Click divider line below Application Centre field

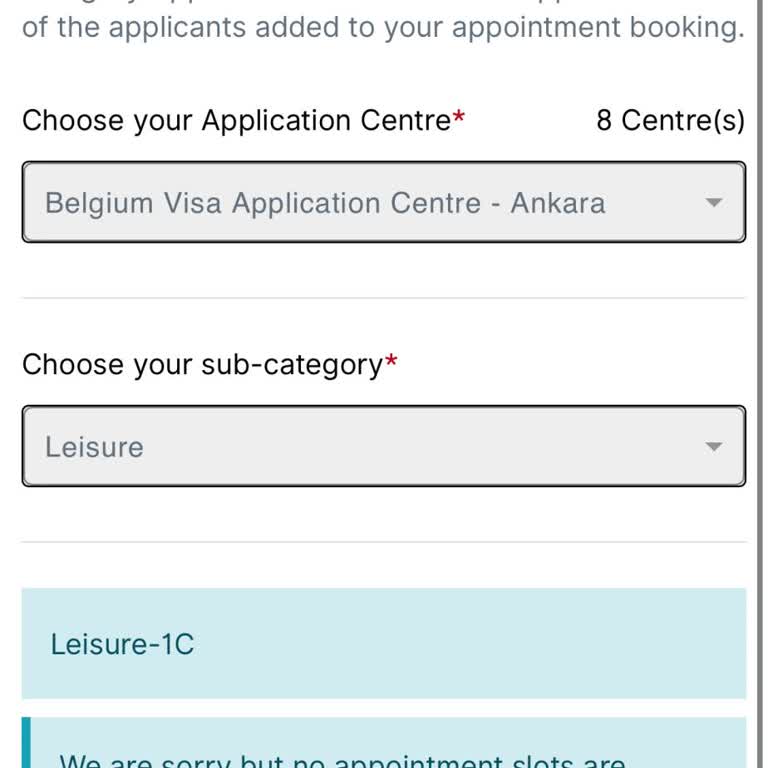tap(383, 298)
